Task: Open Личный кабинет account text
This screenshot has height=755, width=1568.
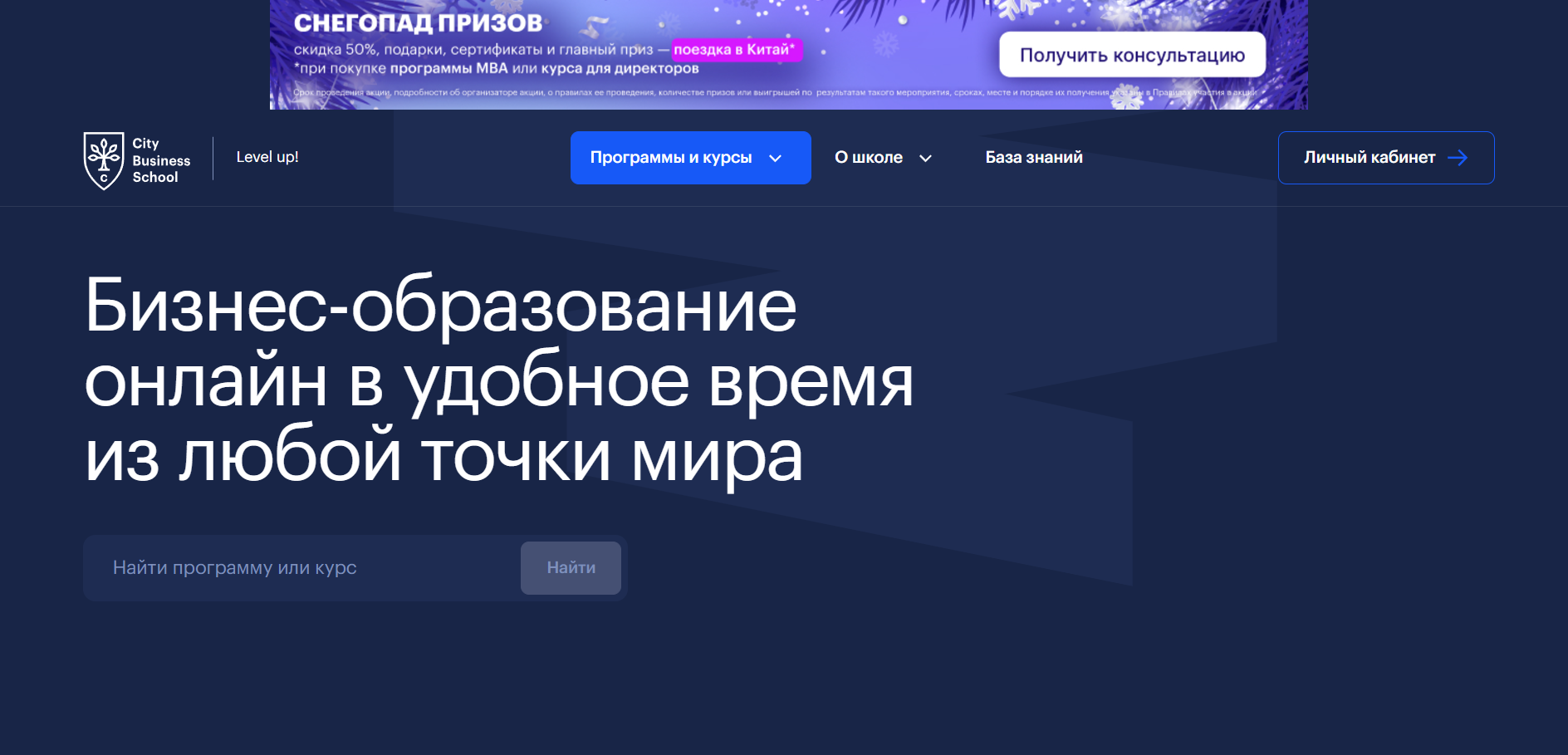Action: coord(1370,157)
